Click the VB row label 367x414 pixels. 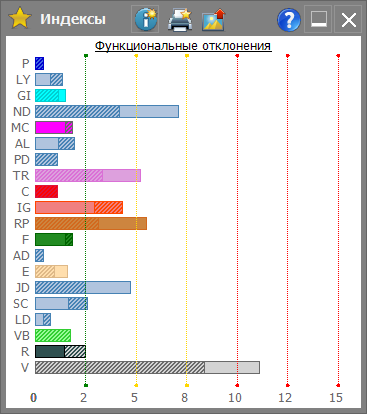tap(22, 336)
